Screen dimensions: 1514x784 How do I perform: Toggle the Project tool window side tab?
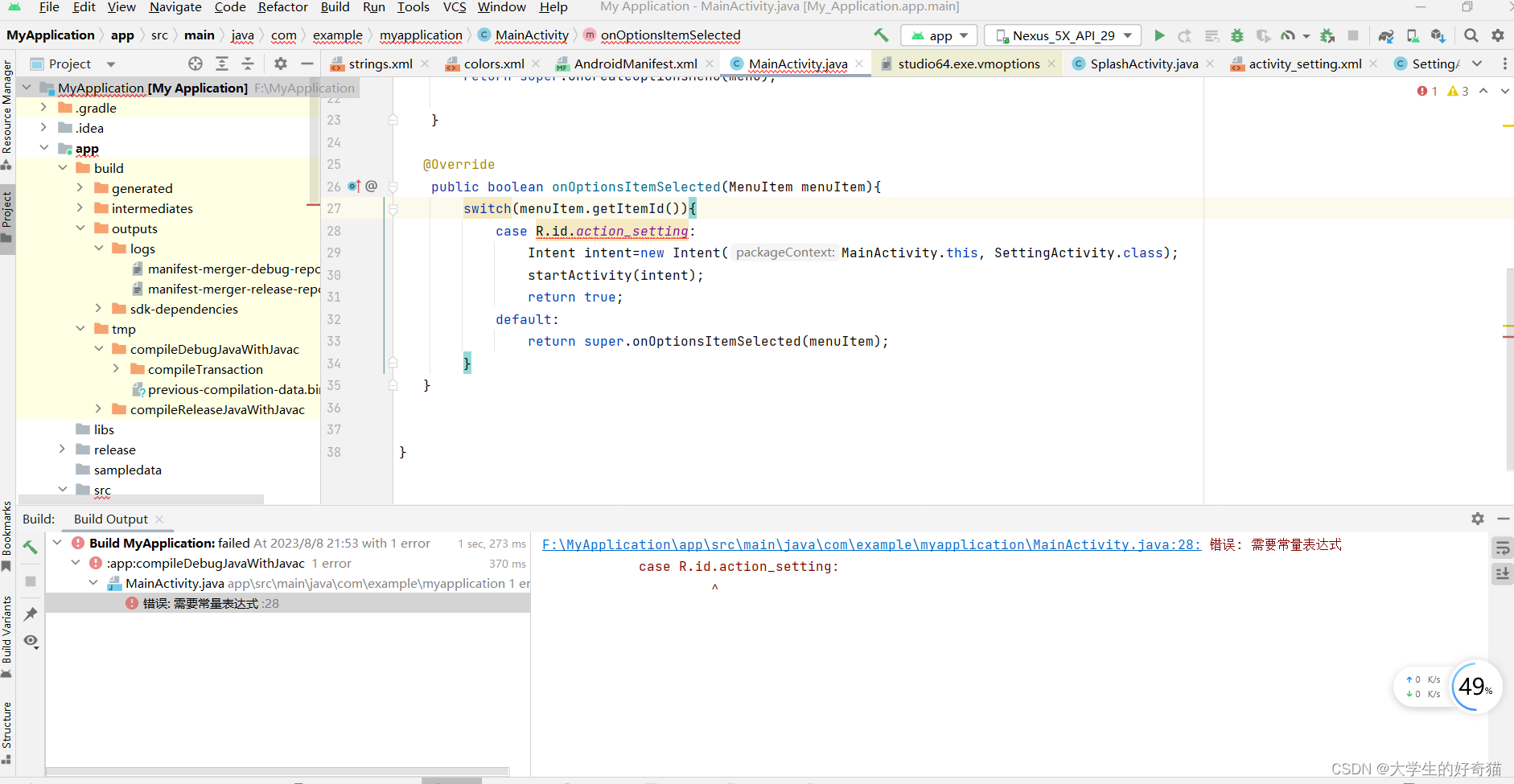click(7, 219)
